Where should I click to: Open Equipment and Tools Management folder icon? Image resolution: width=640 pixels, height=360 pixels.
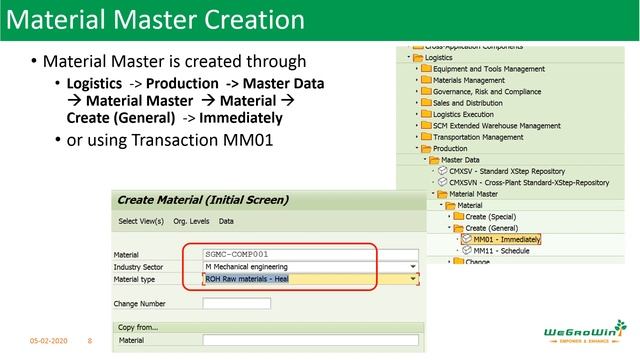point(426,68)
